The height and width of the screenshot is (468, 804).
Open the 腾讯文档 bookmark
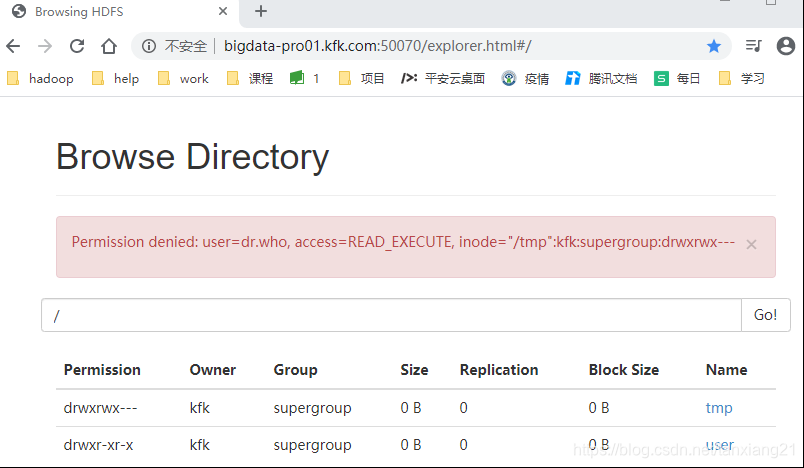pos(601,78)
